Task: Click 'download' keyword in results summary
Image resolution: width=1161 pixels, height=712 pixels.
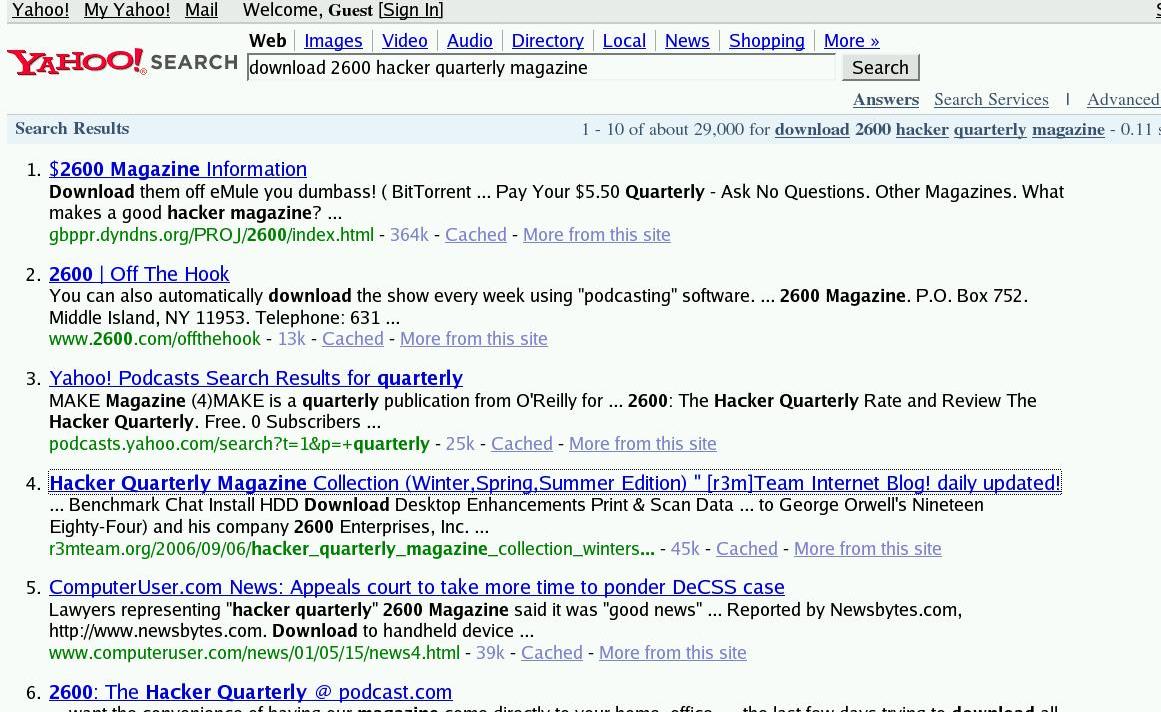Action: (x=812, y=130)
